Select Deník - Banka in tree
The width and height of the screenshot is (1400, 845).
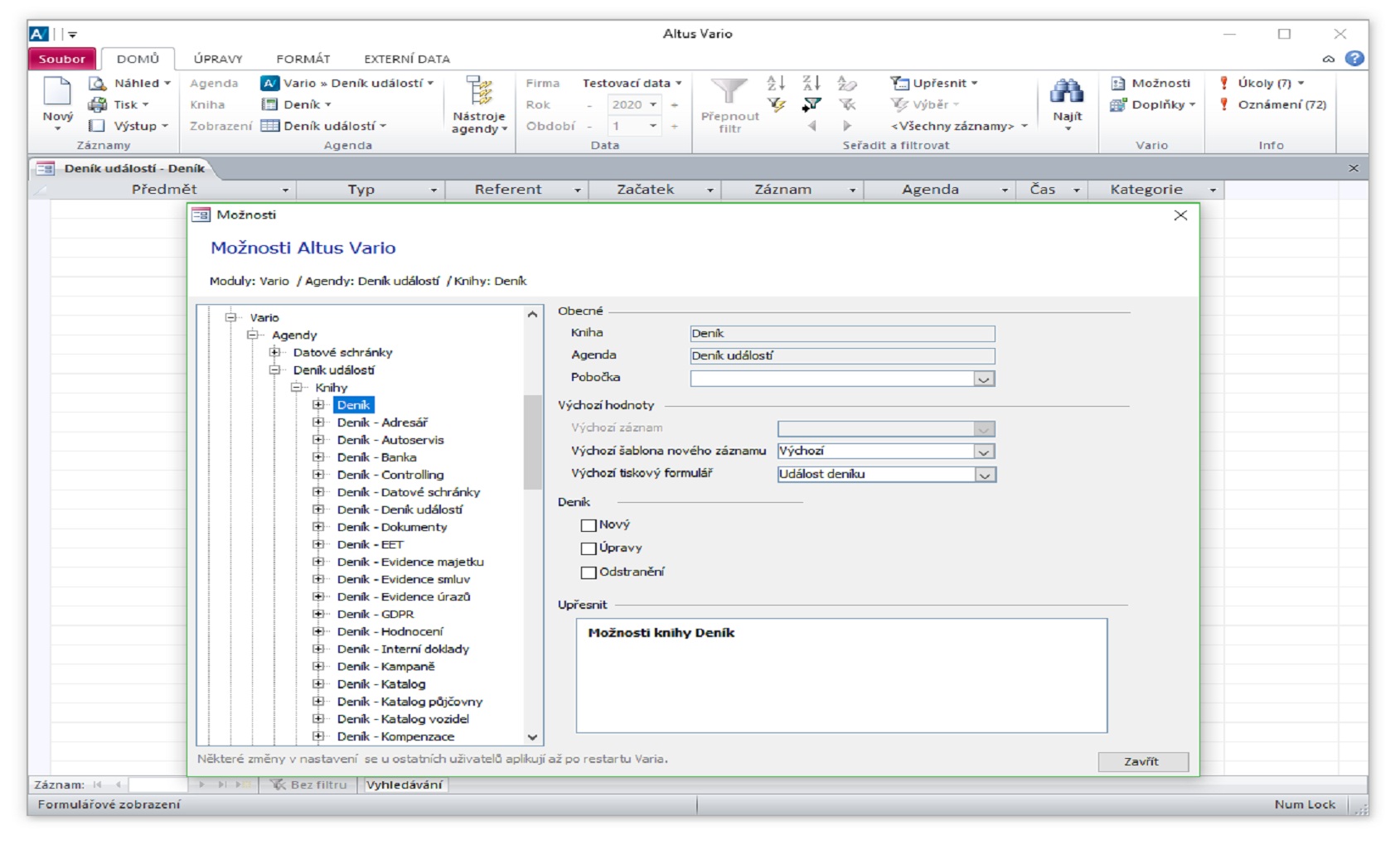pyautogui.click(x=376, y=457)
